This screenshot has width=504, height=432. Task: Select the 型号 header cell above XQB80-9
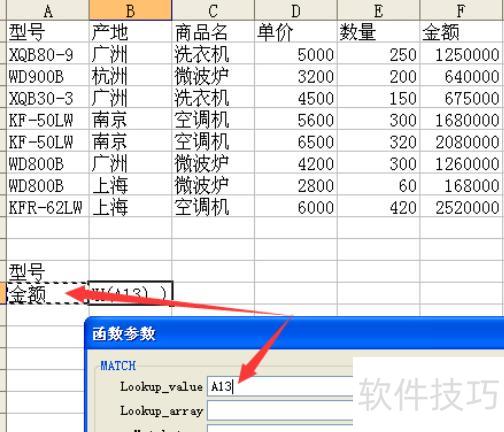point(48,32)
